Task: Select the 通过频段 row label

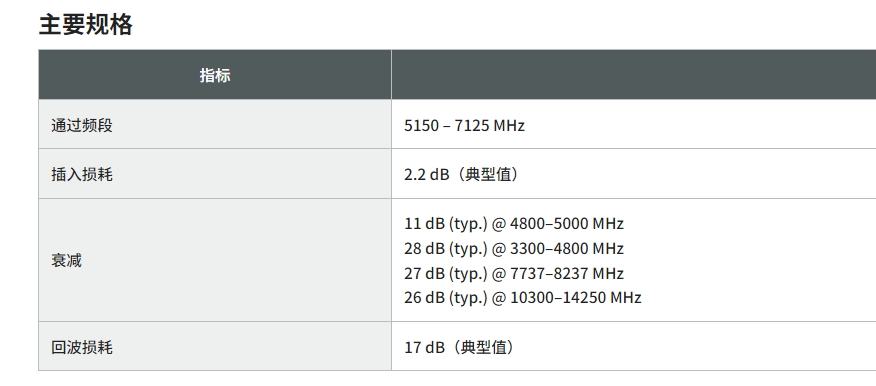Action: pos(82,125)
